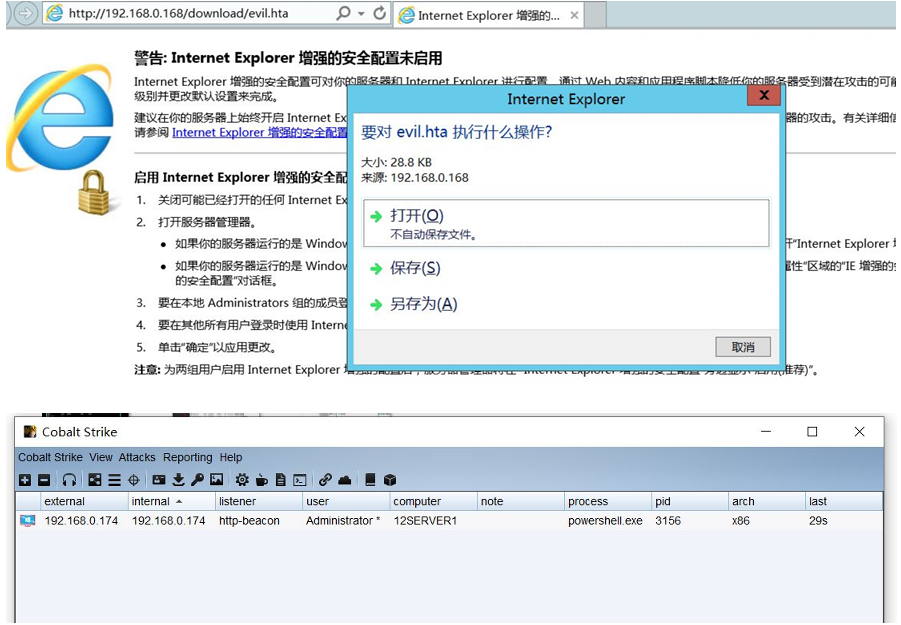
Task: Switch to session table view icon
Action: pyautogui.click(x=114, y=480)
